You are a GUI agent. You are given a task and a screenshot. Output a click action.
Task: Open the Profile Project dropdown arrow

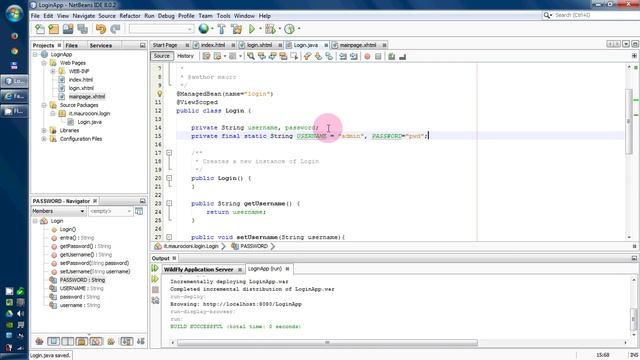(x=299, y=29)
